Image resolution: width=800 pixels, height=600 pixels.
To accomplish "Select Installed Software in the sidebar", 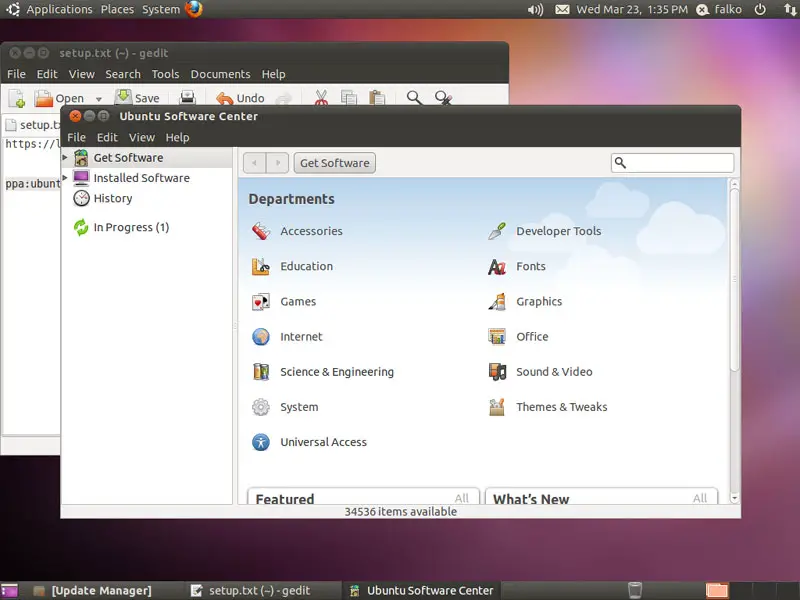I will (146, 178).
